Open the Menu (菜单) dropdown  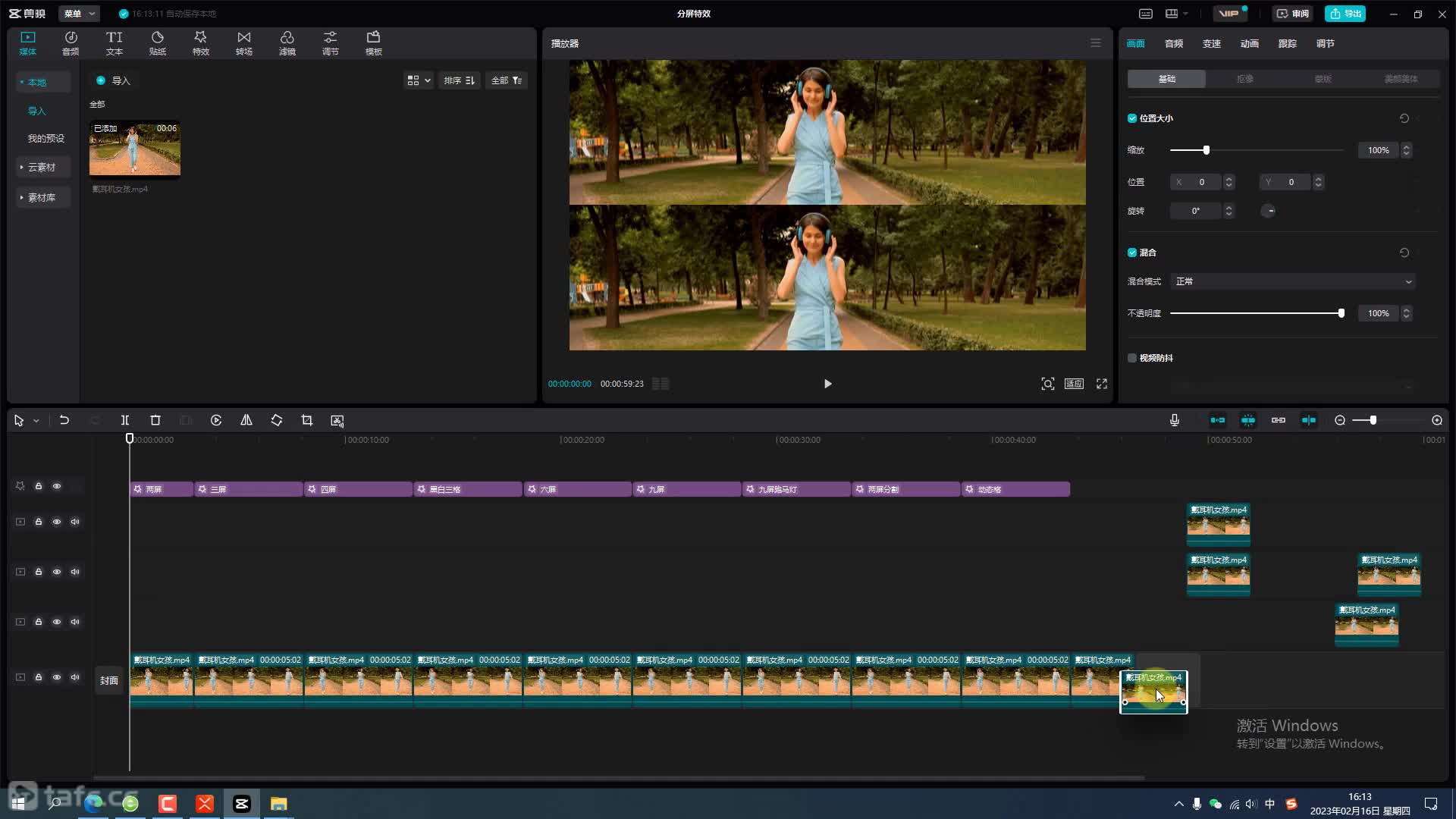click(79, 14)
